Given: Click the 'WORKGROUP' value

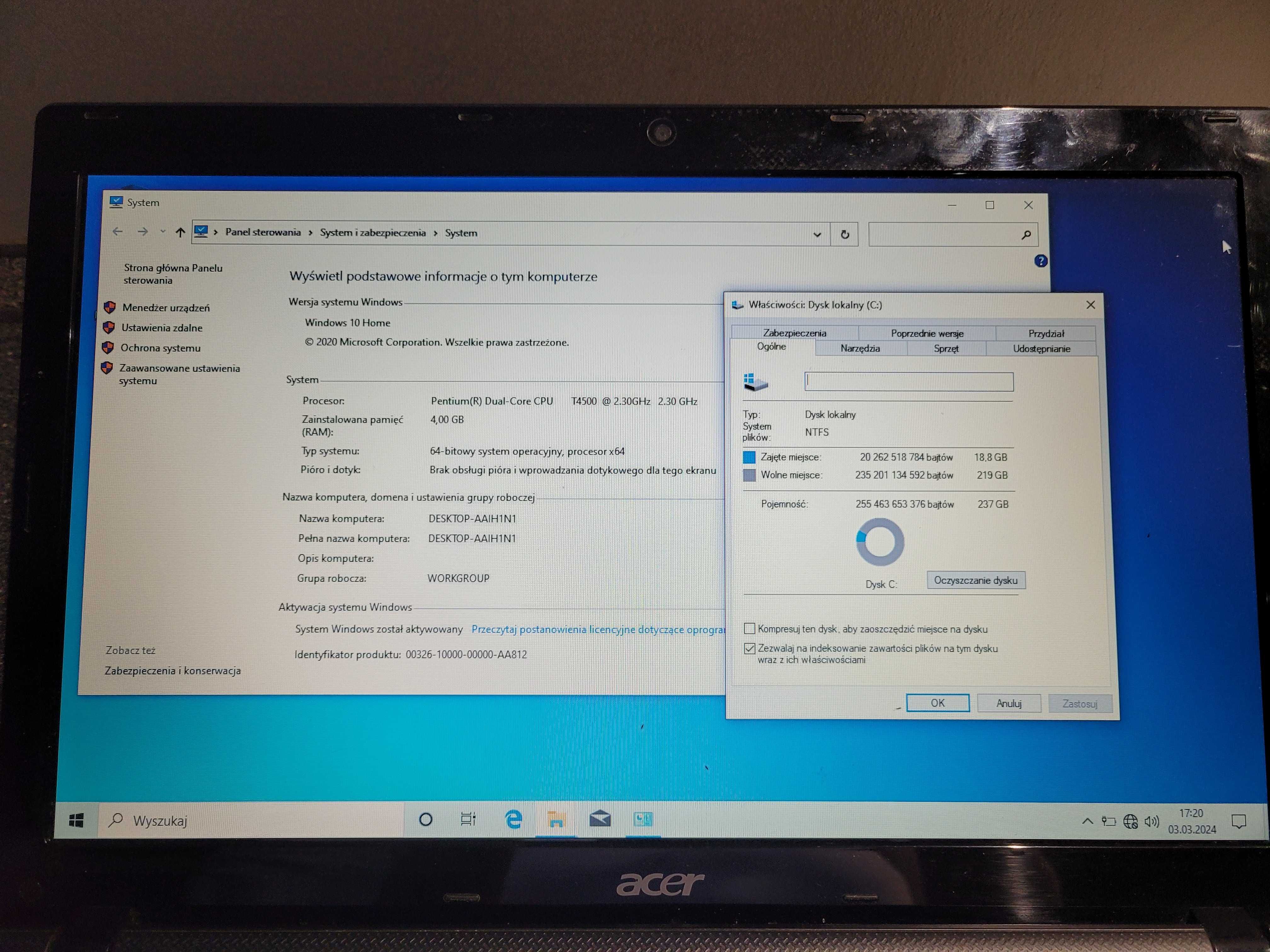Looking at the screenshot, I should click(x=458, y=578).
